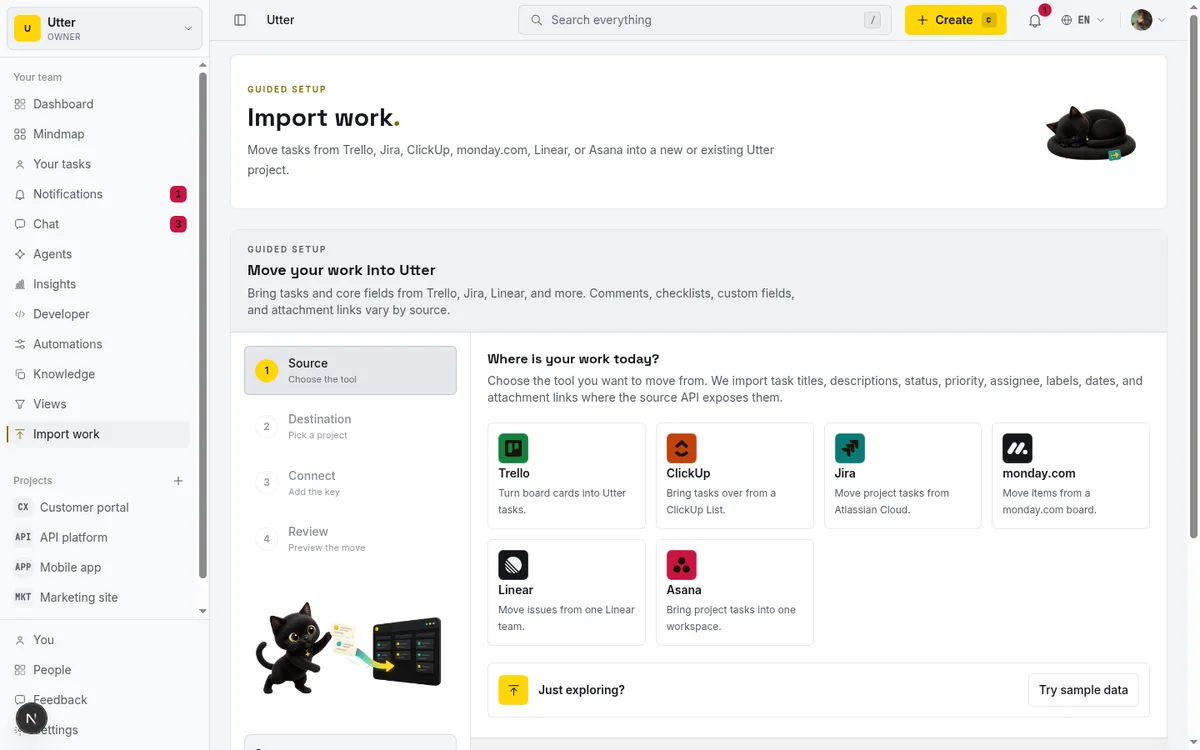Open Chat in the sidebar
The image size is (1200, 750).
click(99, 224)
